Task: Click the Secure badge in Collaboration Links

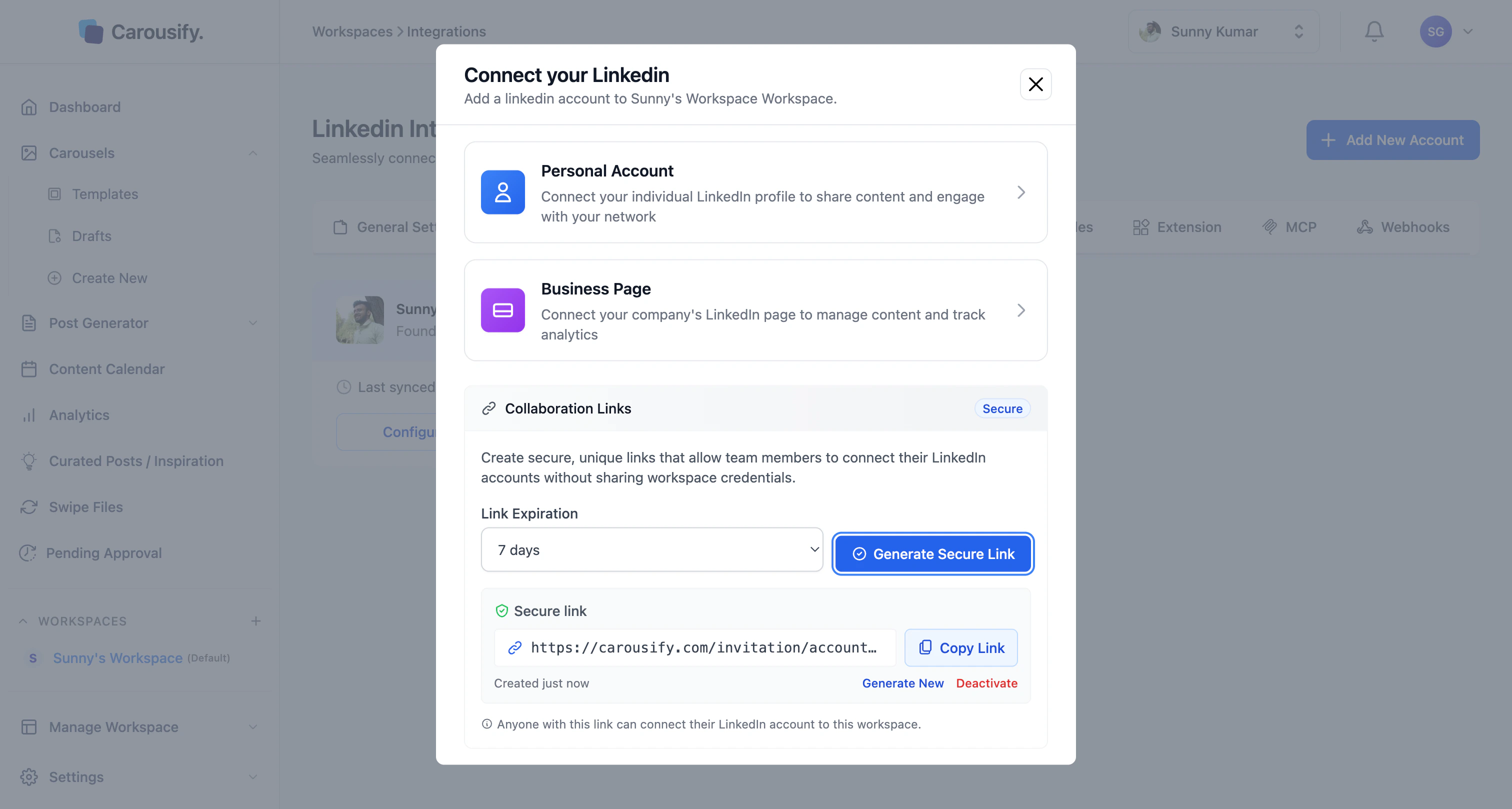Action: tap(1002, 408)
